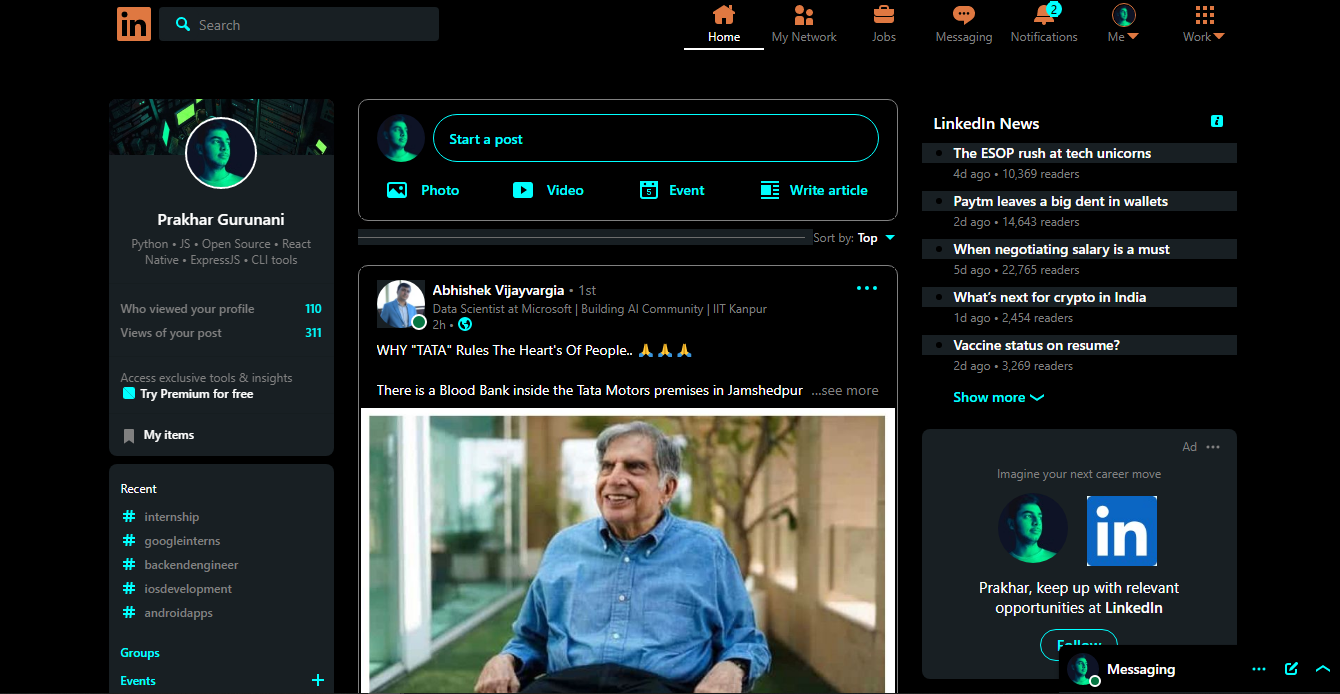Click the LinkedIn logo icon
Viewport: 1340px width, 694px height.
(134, 24)
